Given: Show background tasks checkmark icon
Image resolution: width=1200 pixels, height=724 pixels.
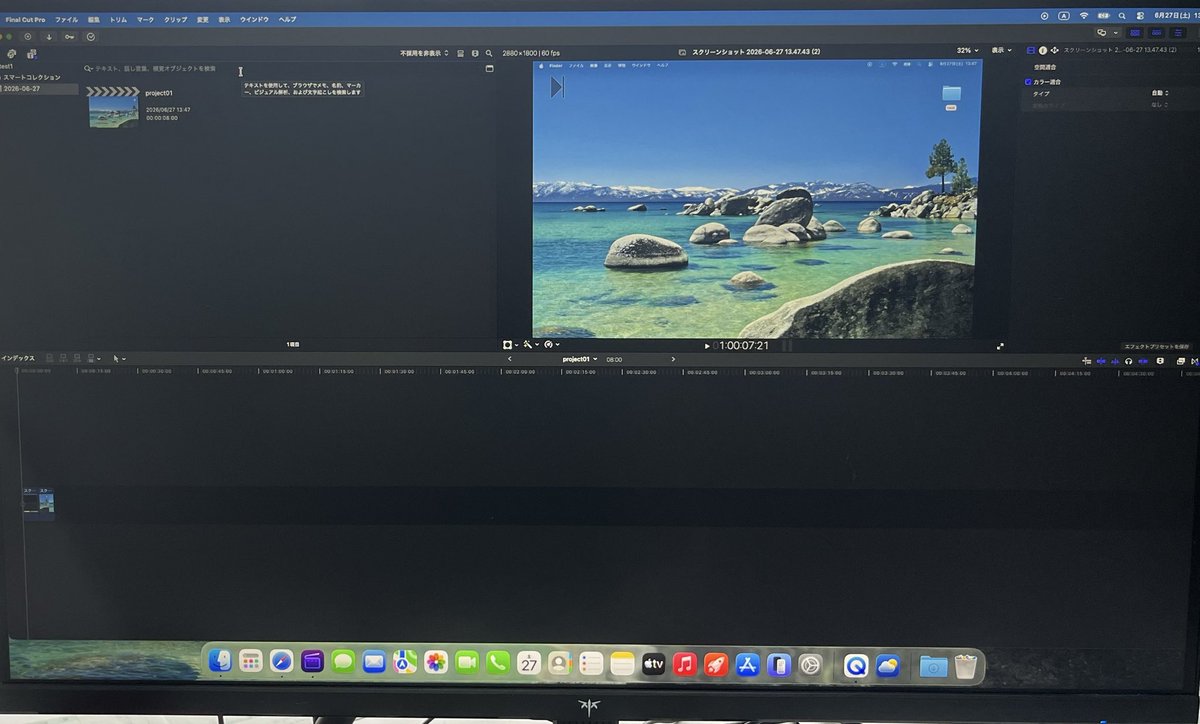Looking at the screenshot, I should [91, 36].
